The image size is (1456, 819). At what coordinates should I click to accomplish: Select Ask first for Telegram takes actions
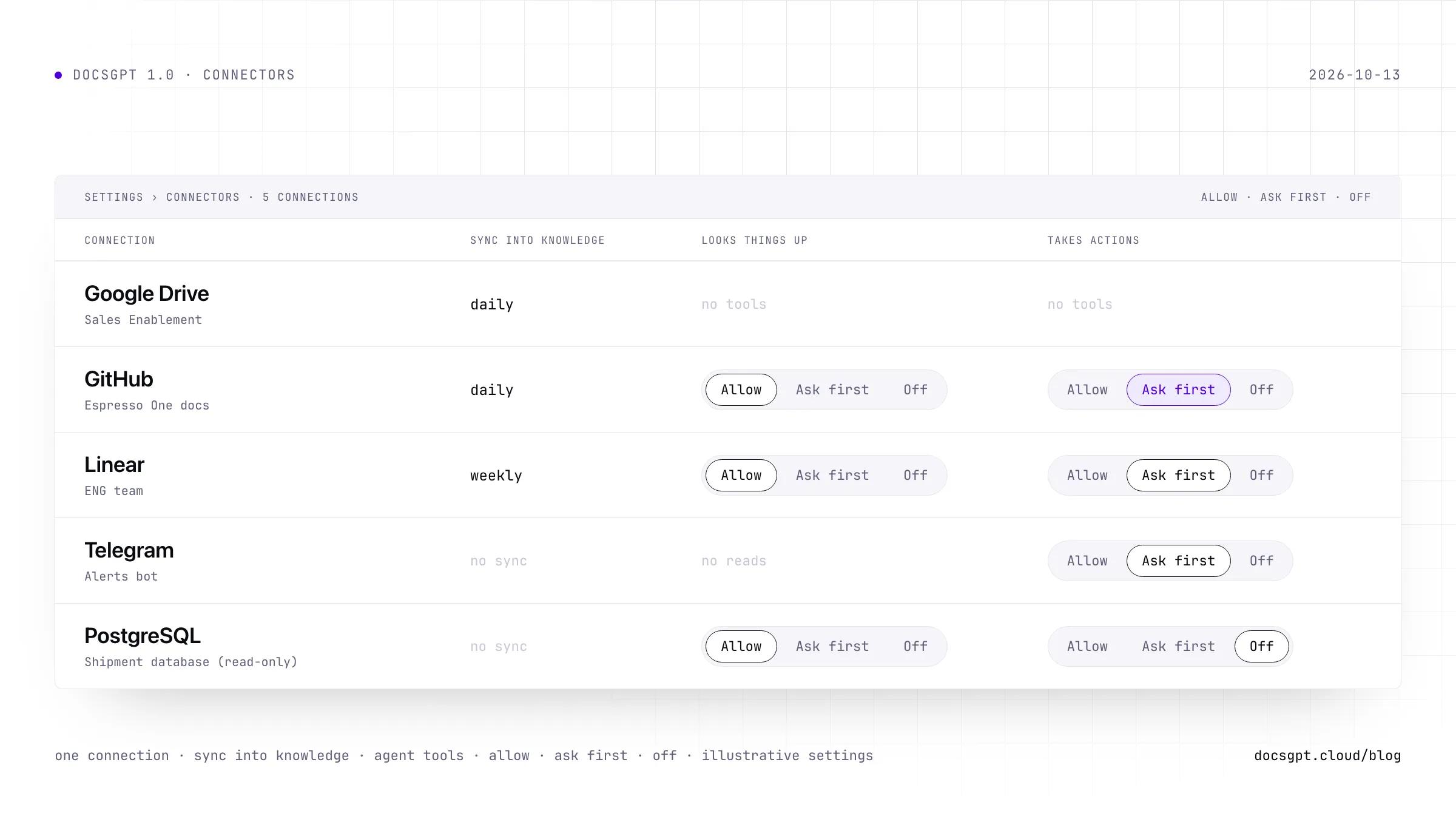(1178, 561)
